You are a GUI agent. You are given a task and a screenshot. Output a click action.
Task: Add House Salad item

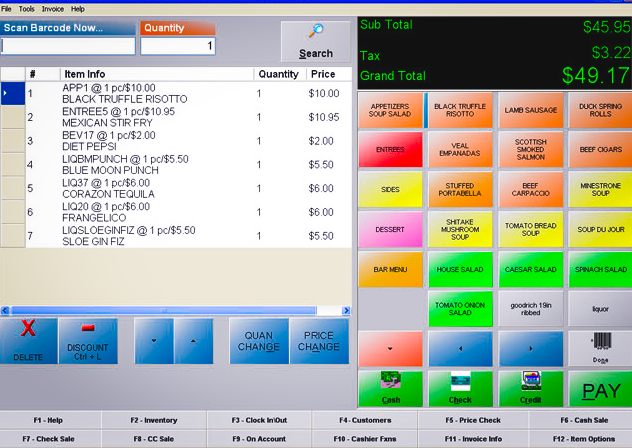click(x=460, y=269)
